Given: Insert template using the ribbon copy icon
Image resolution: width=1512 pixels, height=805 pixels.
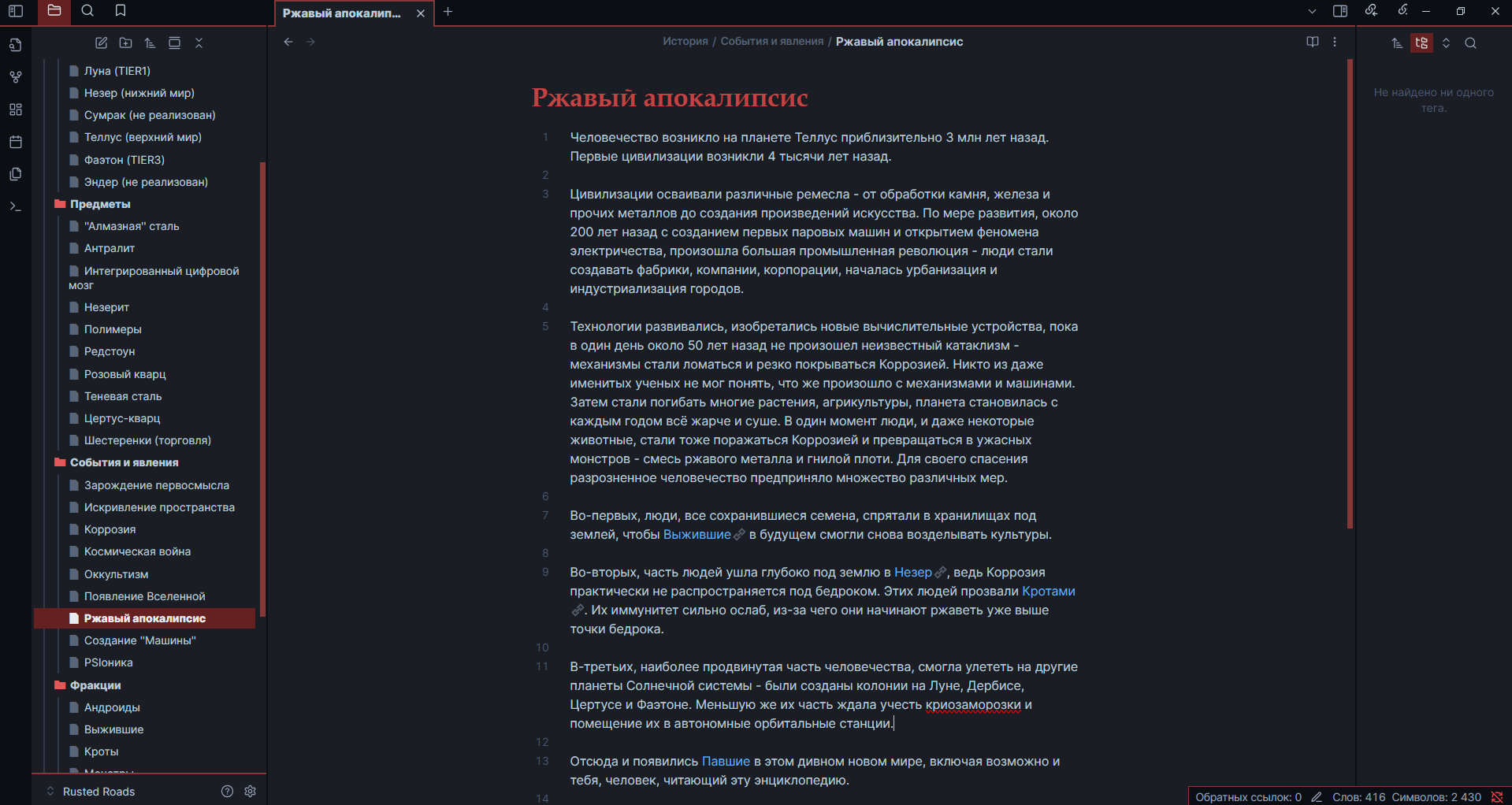Looking at the screenshot, I should click(16, 174).
